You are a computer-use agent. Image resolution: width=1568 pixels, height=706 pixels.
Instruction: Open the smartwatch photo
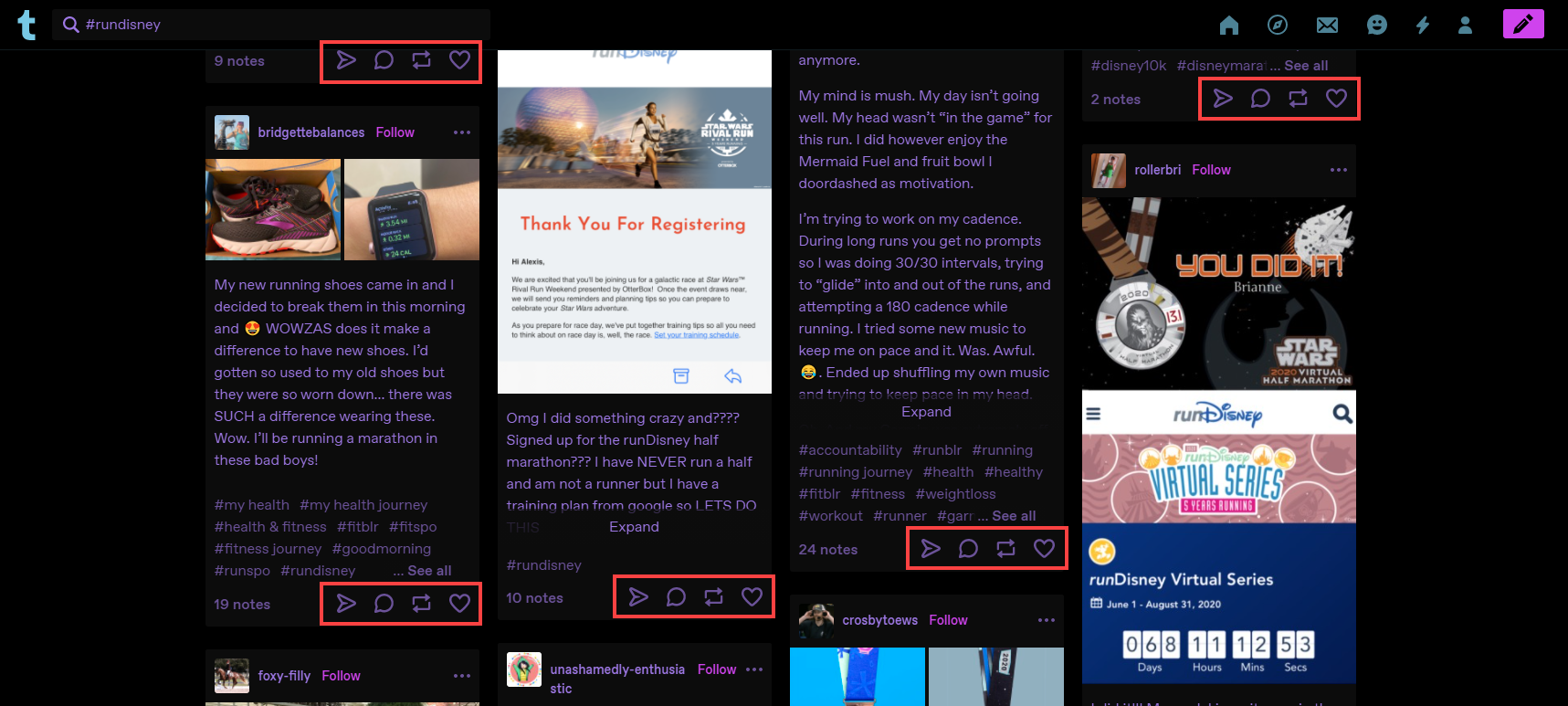(412, 209)
